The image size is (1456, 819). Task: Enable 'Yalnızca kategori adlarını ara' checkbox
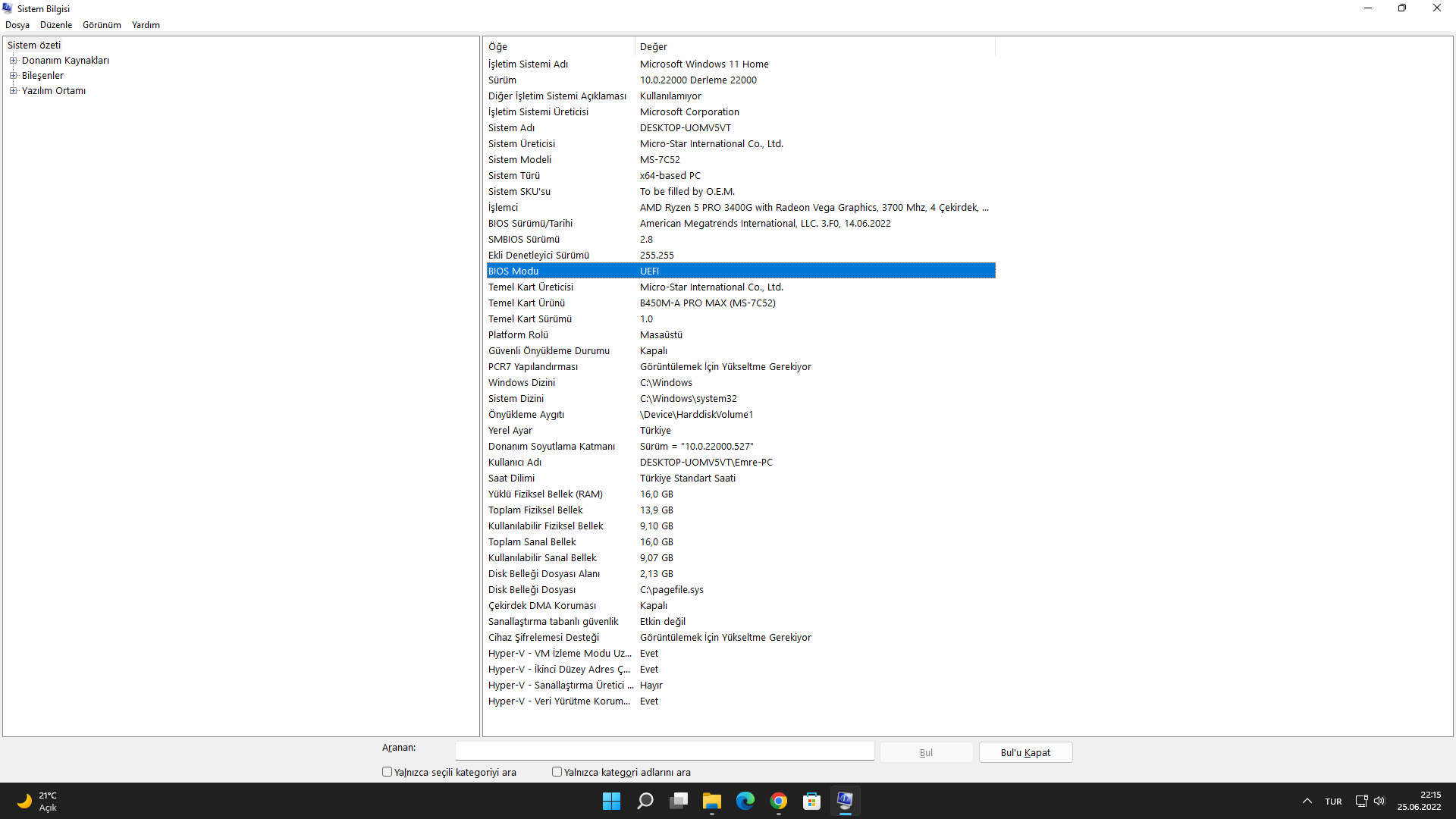[x=557, y=772]
